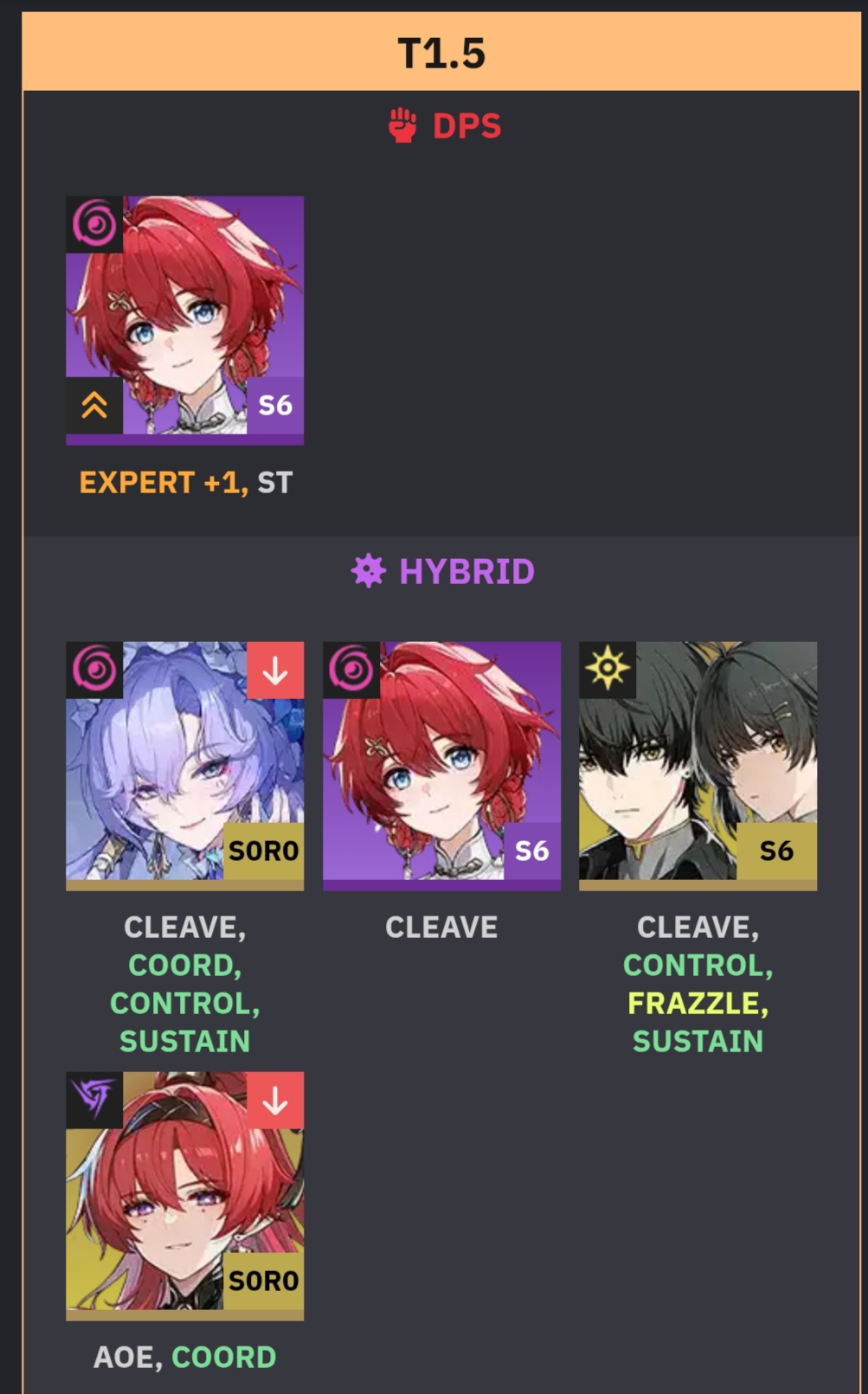Viewport: 868px width, 1394px height.
Task: Click the orange double-chevron up rating icon
Action: [94, 405]
